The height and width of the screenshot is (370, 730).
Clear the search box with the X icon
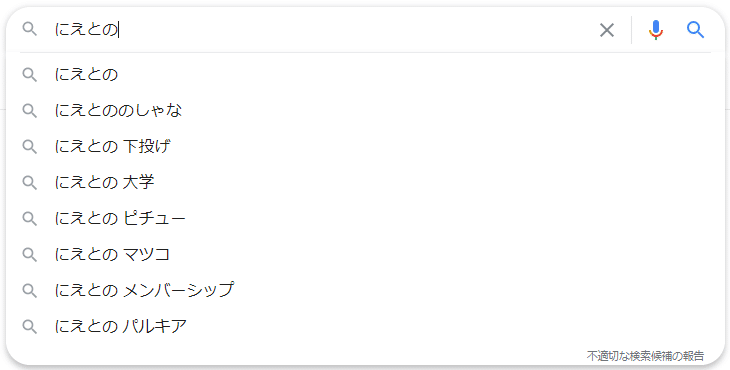click(x=607, y=30)
